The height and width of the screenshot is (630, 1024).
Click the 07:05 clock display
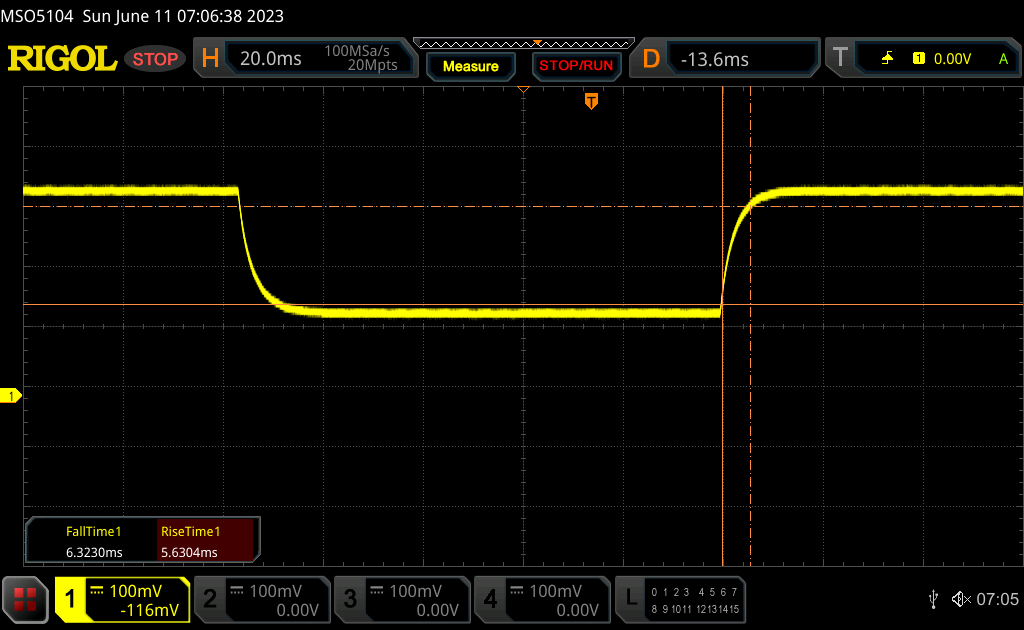[x=997, y=599]
